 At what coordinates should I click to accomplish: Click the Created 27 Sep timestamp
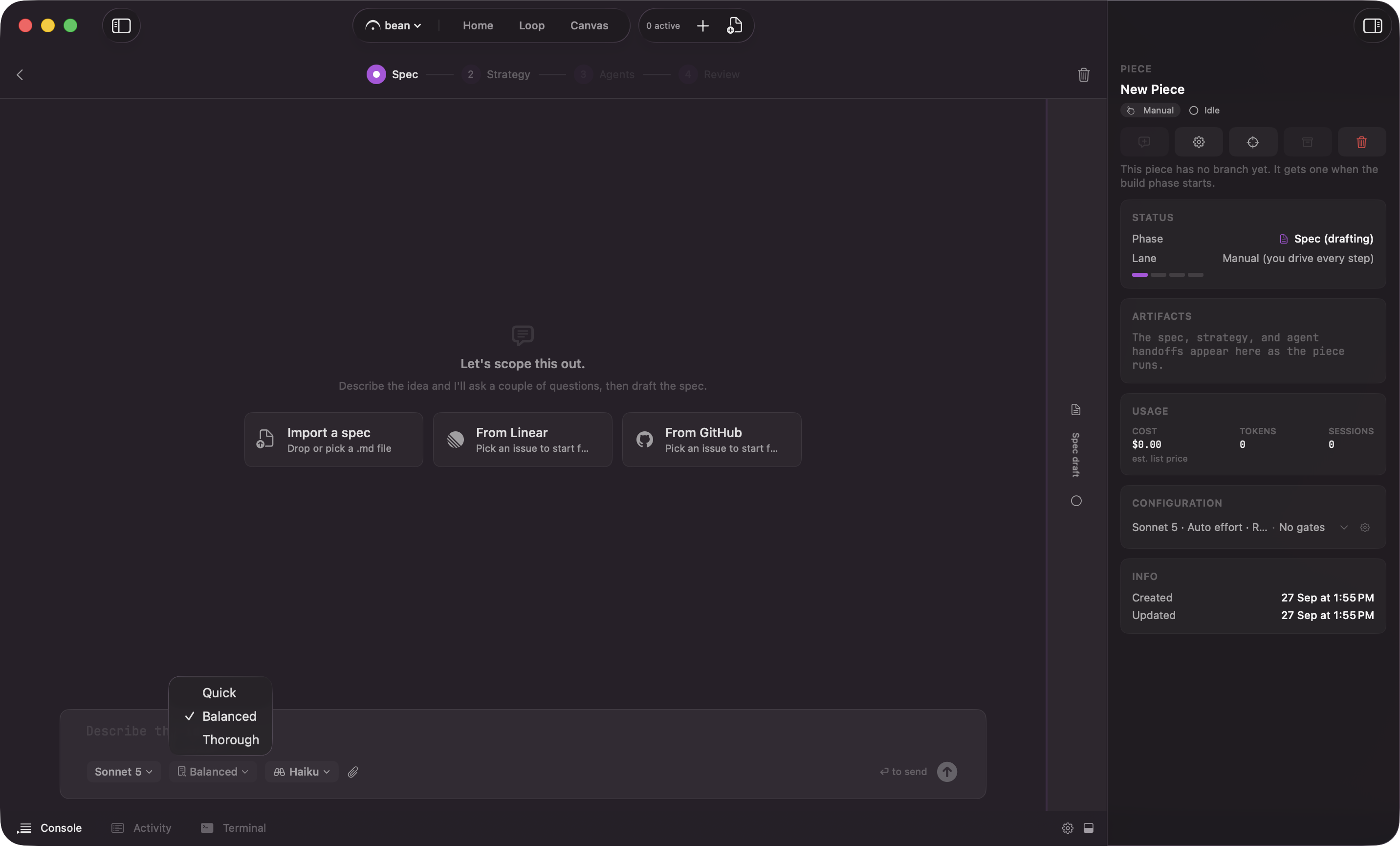pyautogui.click(x=1327, y=598)
